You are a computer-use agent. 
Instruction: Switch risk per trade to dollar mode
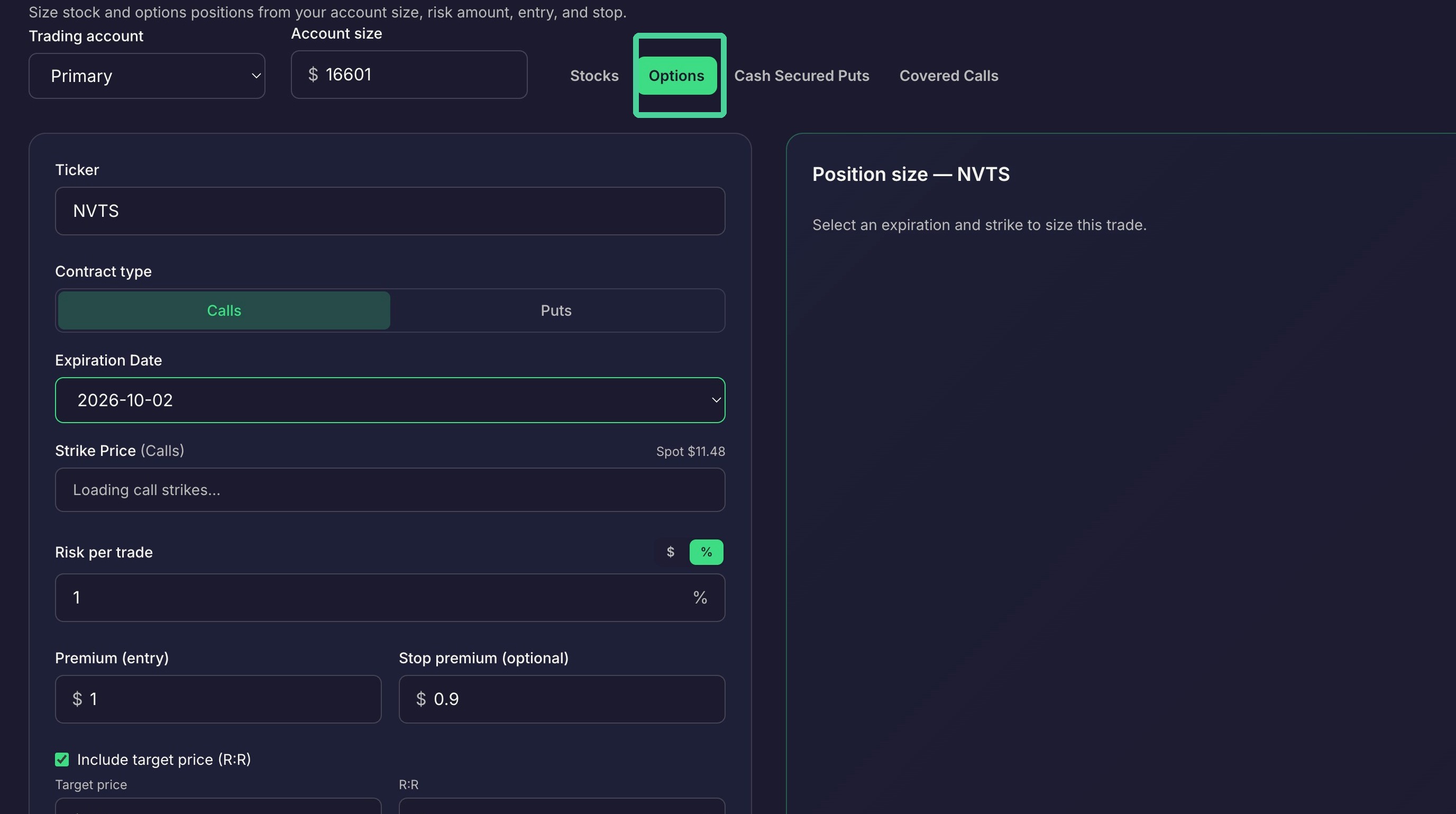tap(670, 552)
